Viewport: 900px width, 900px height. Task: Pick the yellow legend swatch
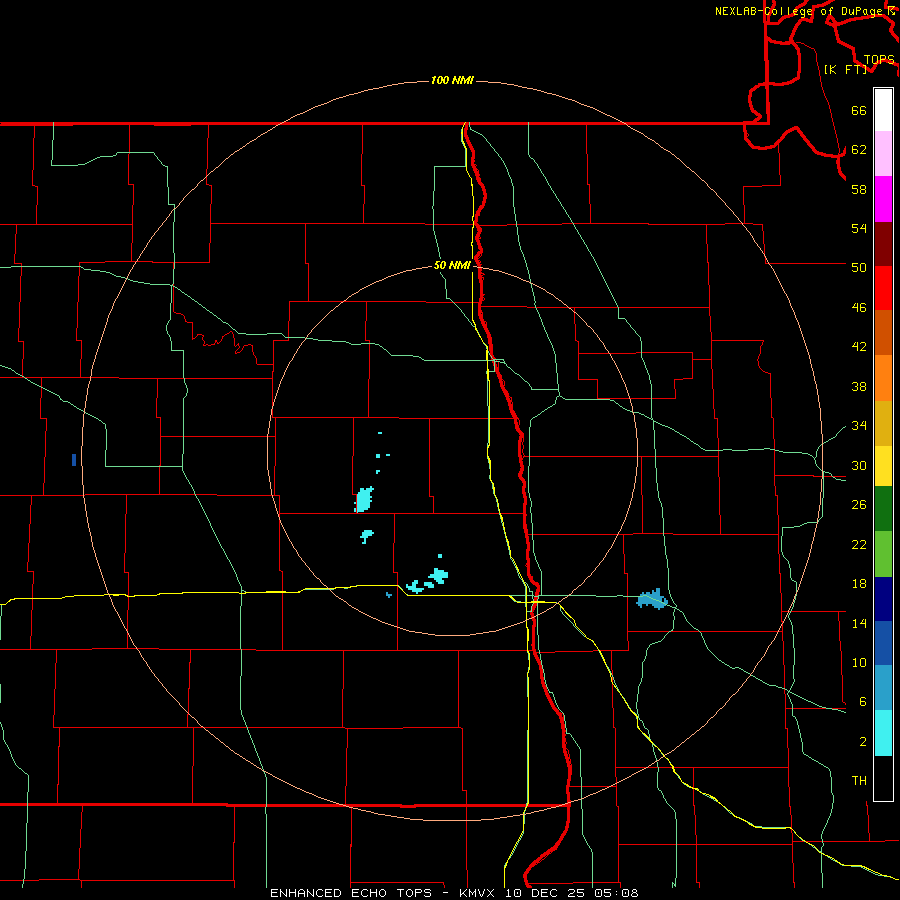[x=883, y=466]
